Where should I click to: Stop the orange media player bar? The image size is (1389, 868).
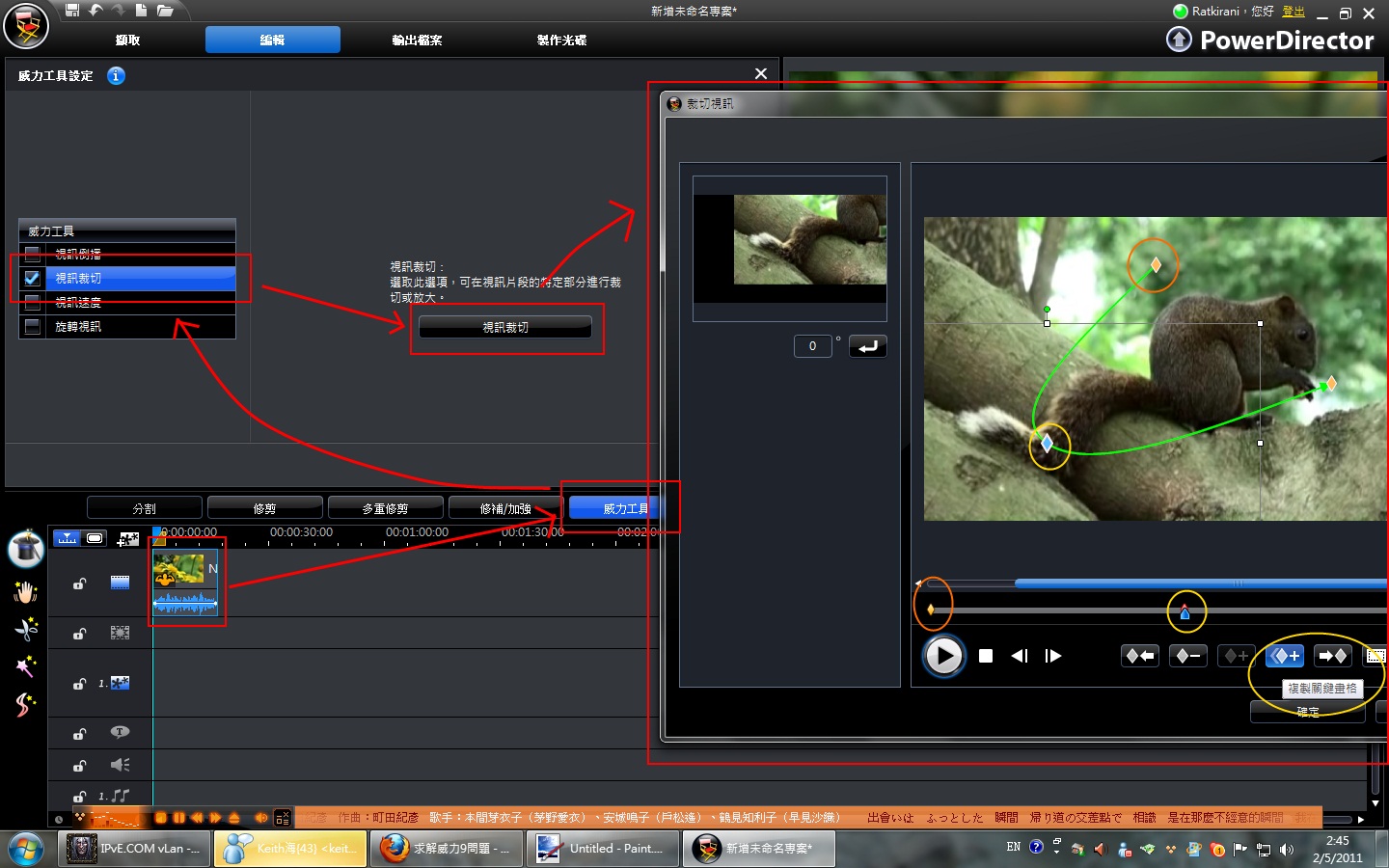tap(161, 818)
